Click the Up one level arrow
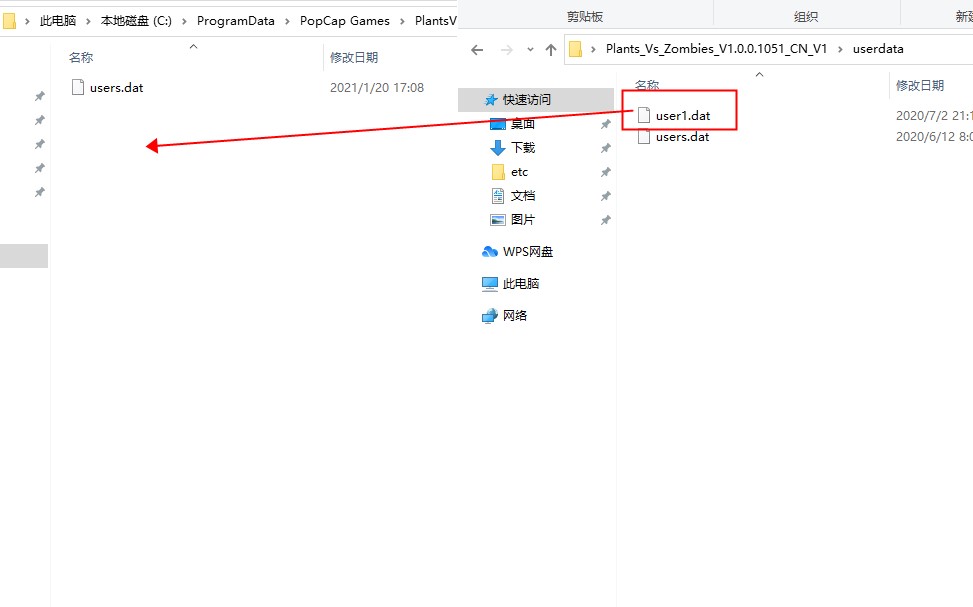The height and width of the screenshot is (607, 973). 550,50
